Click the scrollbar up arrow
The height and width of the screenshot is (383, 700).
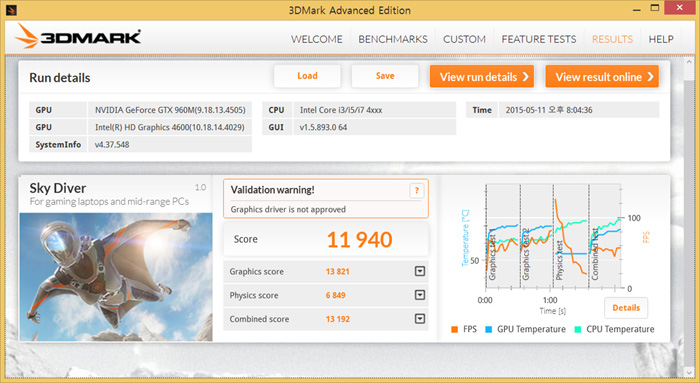(688, 63)
